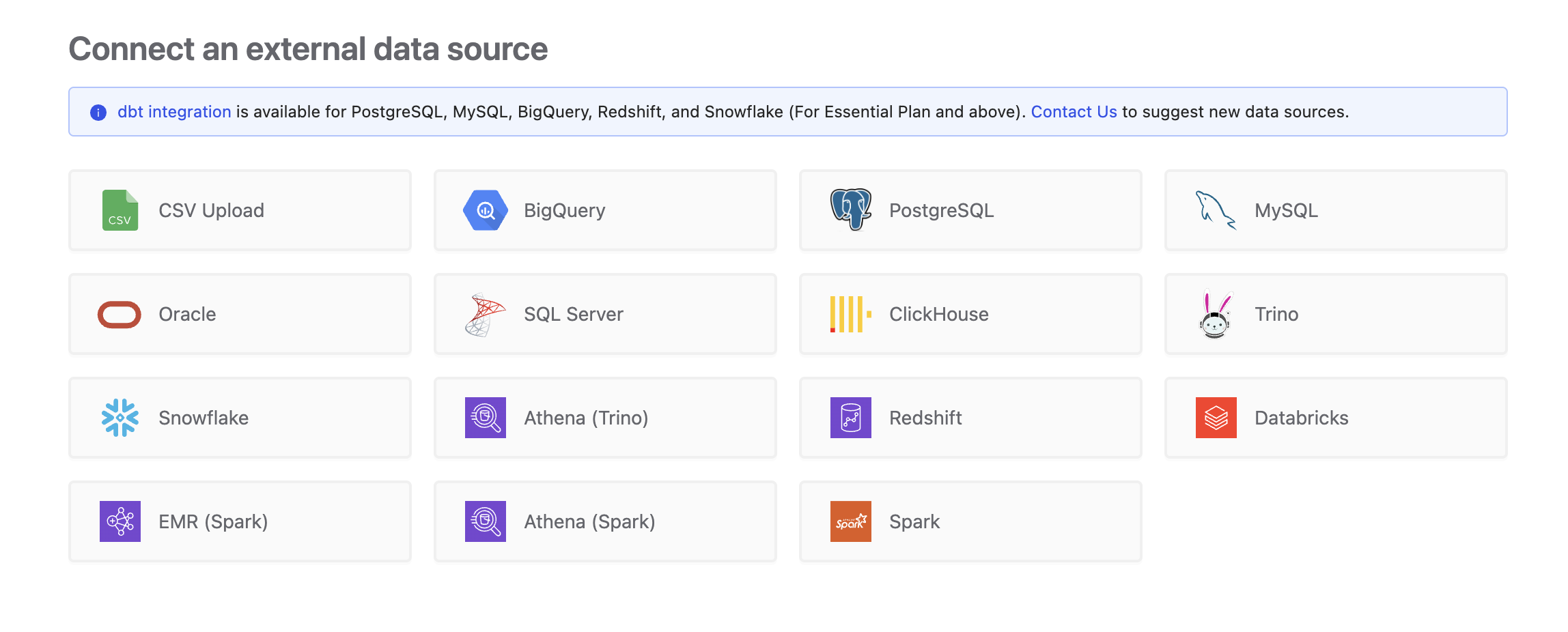1568x632 pixels.
Task: Click the PostgreSQL elephant icon
Action: coord(850,210)
